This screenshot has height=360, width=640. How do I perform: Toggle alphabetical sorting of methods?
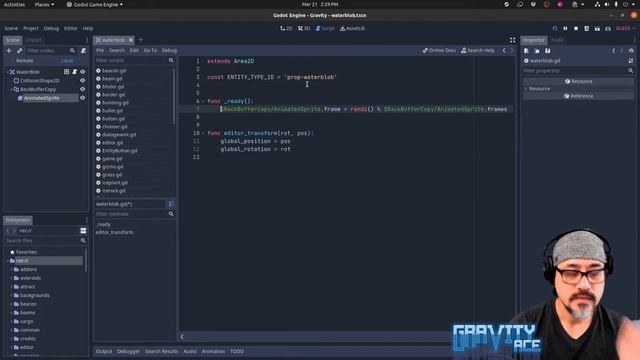click(x=171, y=204)
